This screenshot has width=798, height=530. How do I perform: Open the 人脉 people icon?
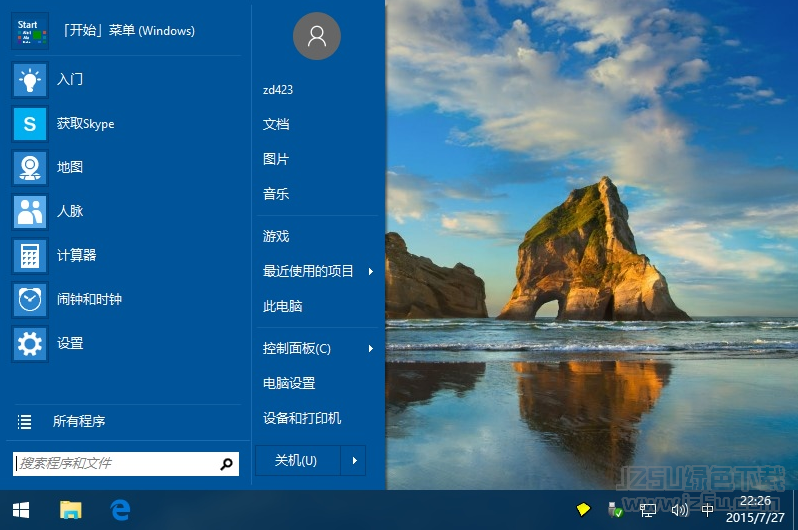tap(30, 211)
